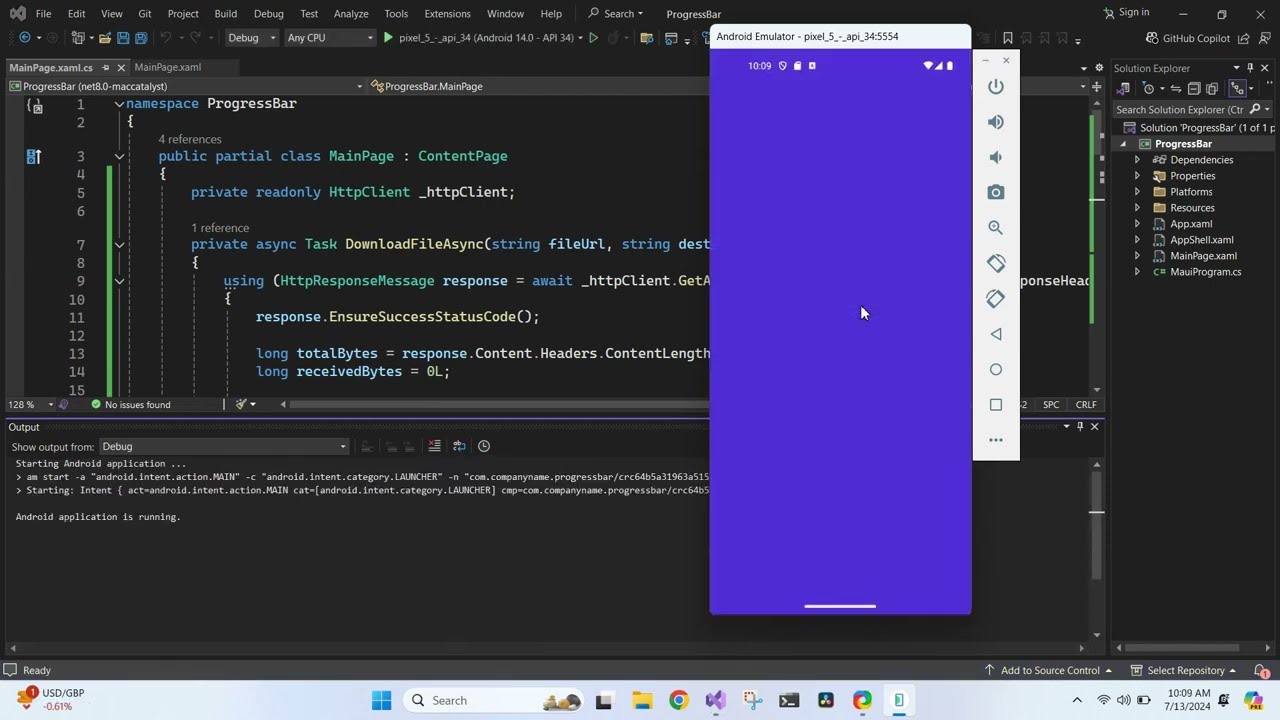The width and height of the screenshot is (1280, 720).
Task: Open the Debug menu
Action: pos(268,14)
